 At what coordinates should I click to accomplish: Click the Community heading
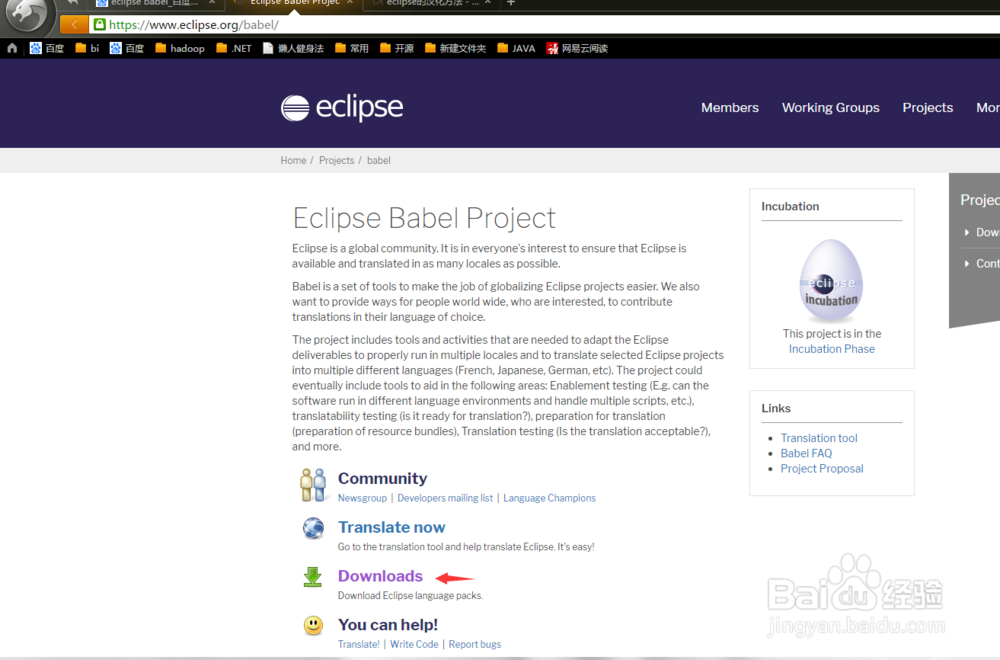click(383, 478)
